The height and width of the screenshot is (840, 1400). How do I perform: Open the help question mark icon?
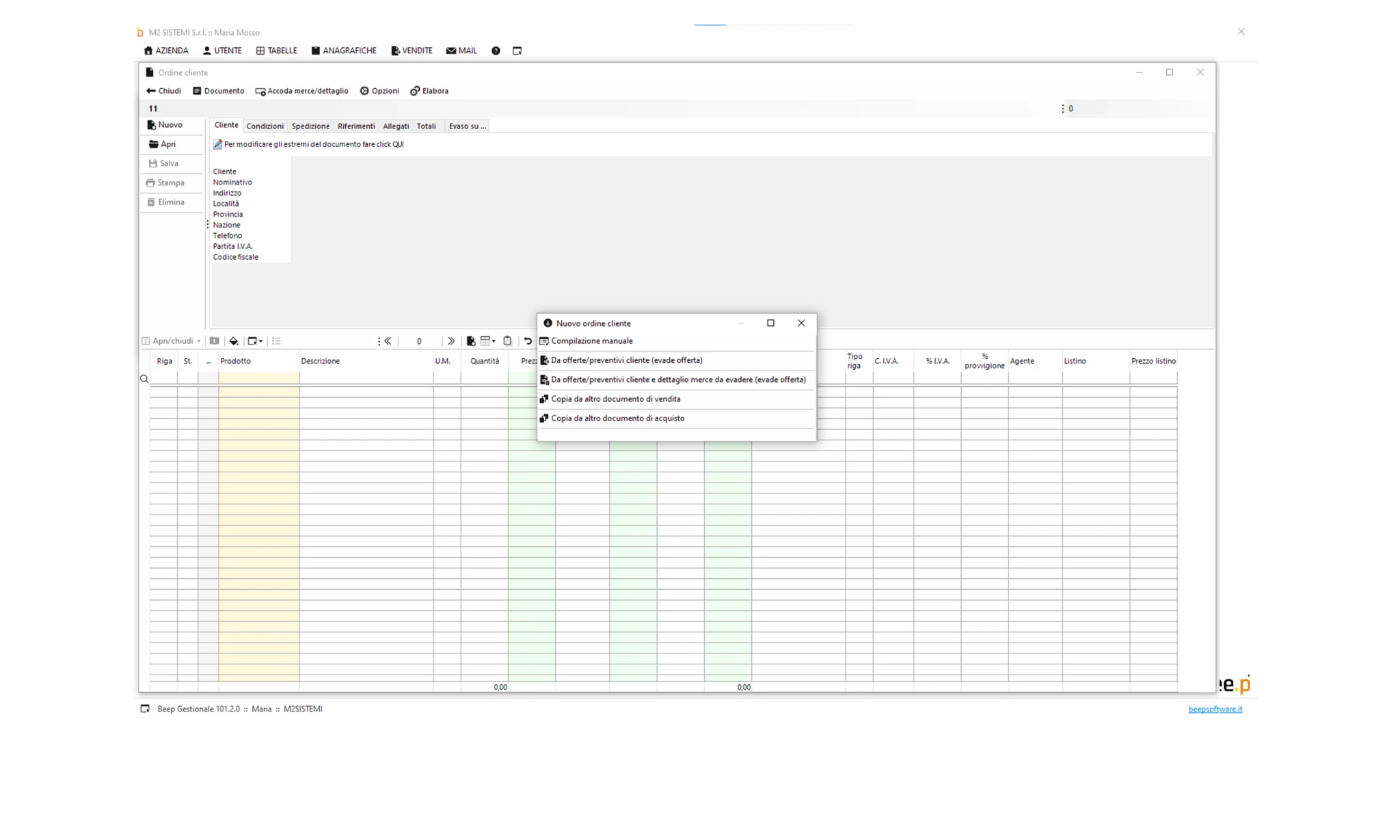(x=496, y=51)
